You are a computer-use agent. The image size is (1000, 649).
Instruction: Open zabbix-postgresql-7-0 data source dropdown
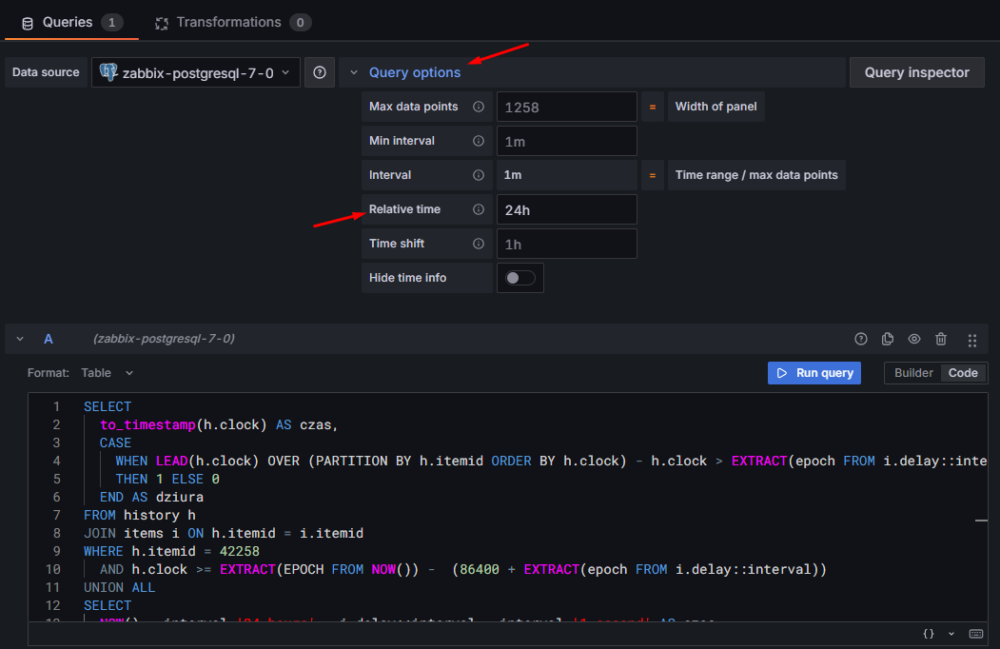(196, 73)
